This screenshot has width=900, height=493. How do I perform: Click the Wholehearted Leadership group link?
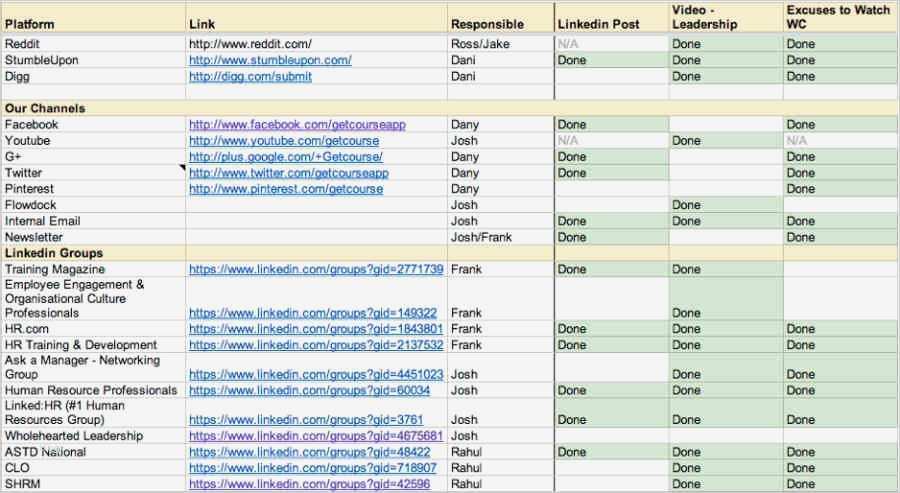coord(316,436)
